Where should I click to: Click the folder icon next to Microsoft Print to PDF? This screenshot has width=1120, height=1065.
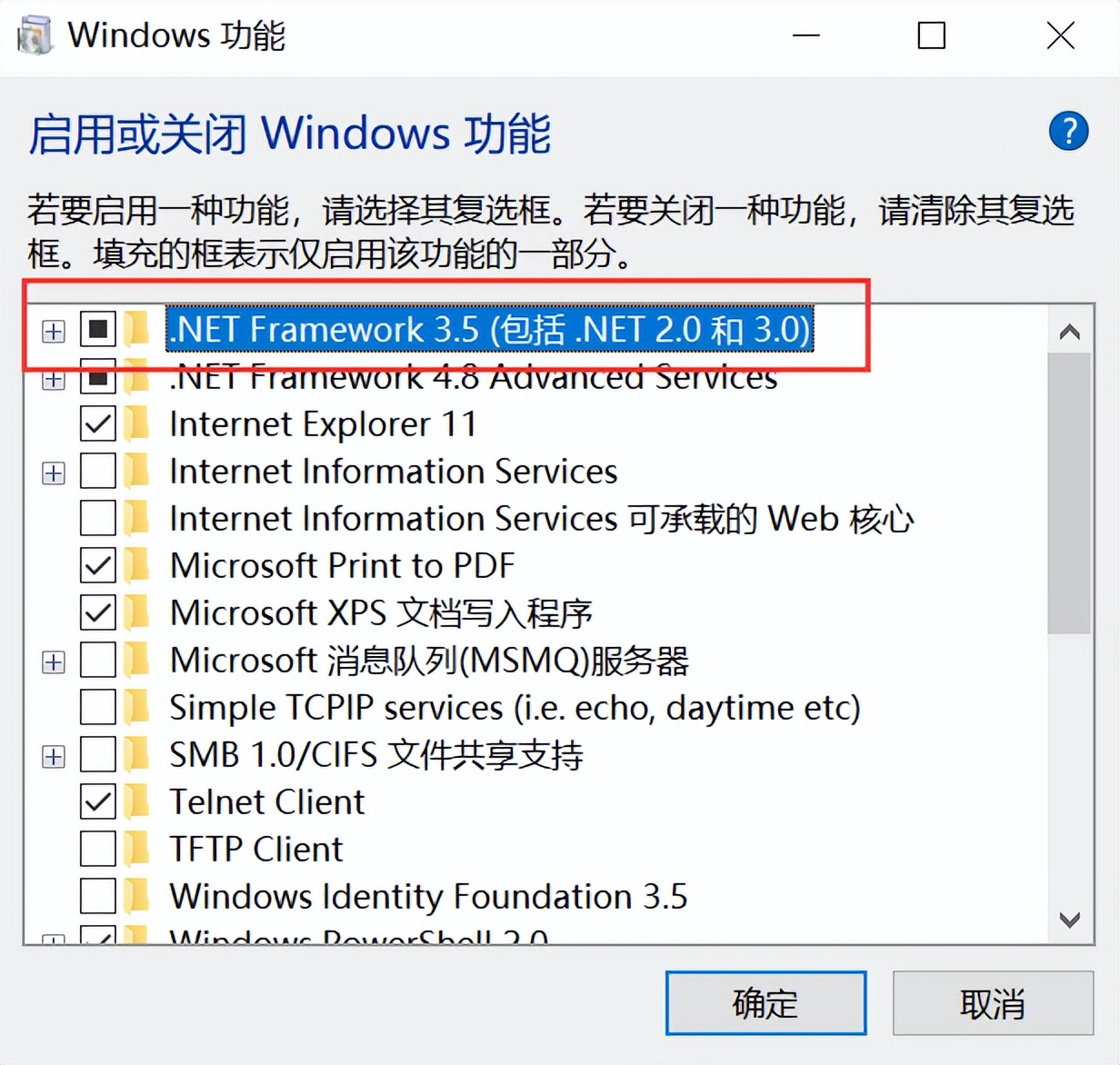point(138,566)
